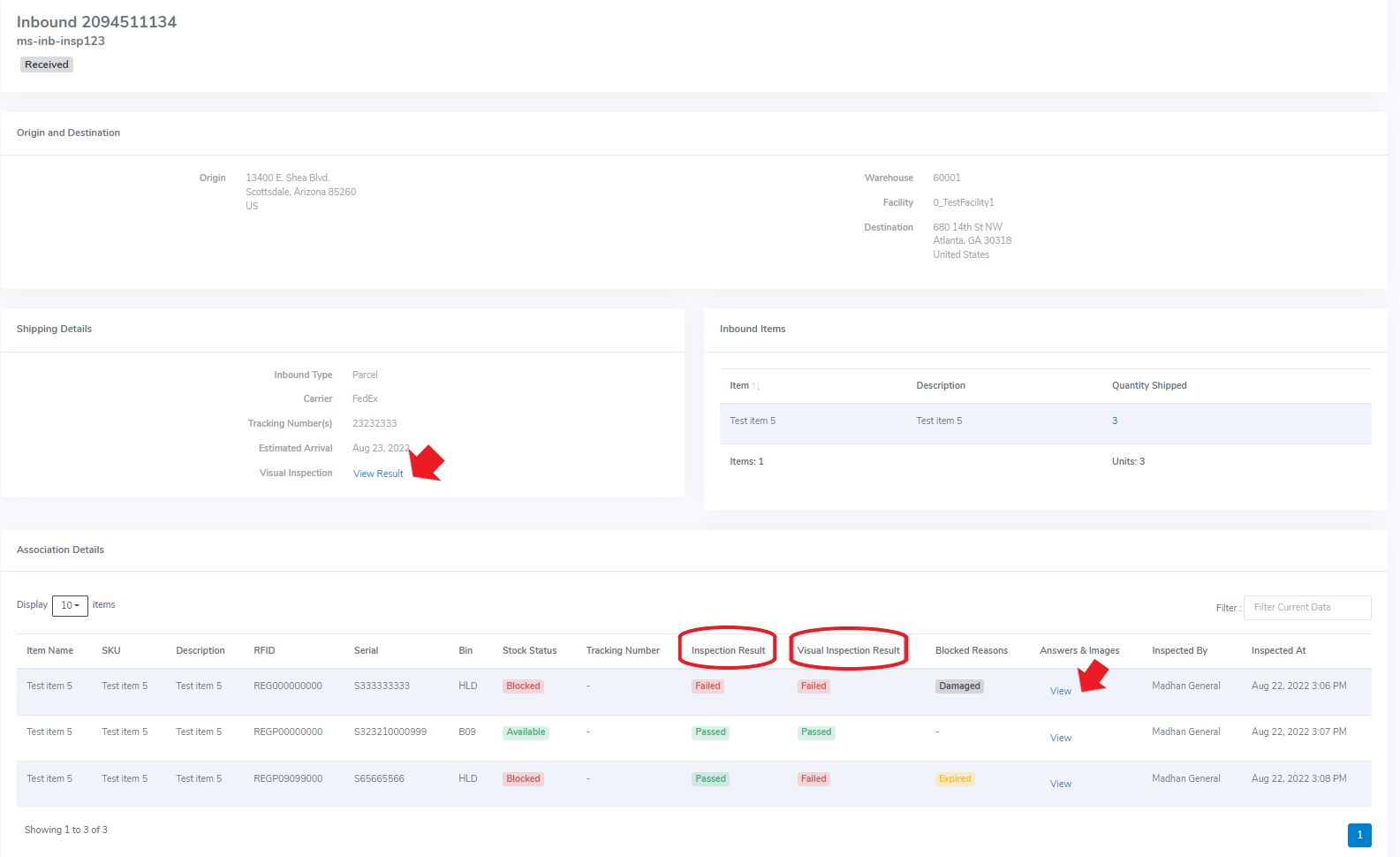Click View link for serial S65665566 row
Viewport: 1400px width, 857px height.
click(1060, 784)
